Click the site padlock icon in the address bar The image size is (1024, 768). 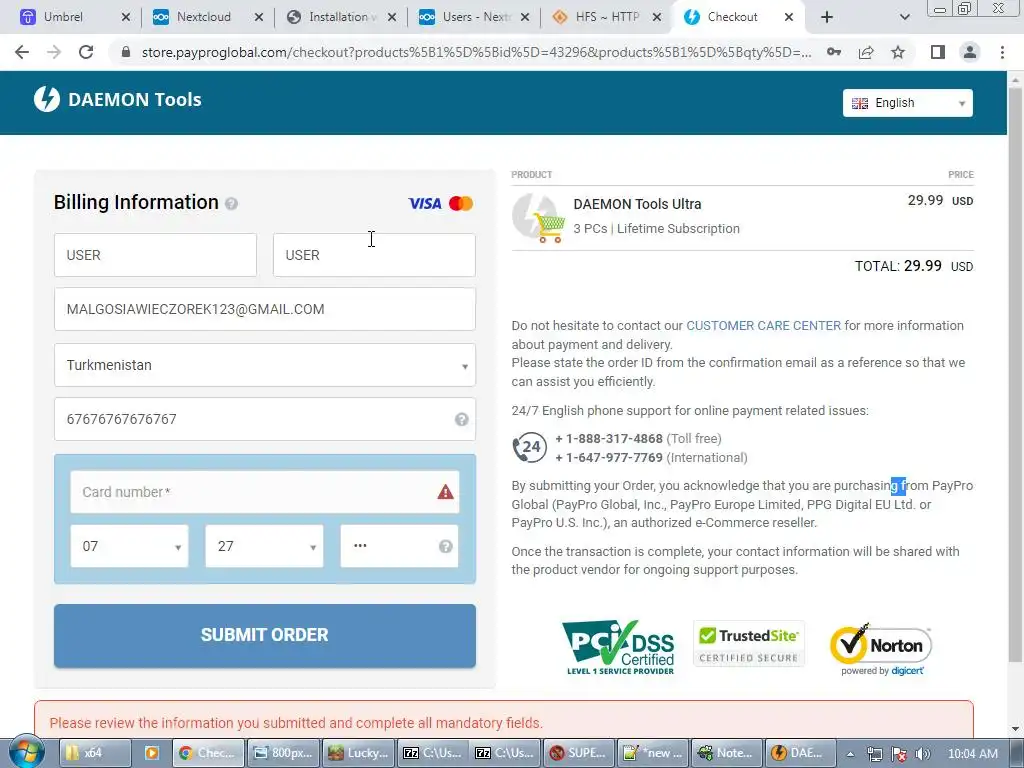(x=126, y=52)
